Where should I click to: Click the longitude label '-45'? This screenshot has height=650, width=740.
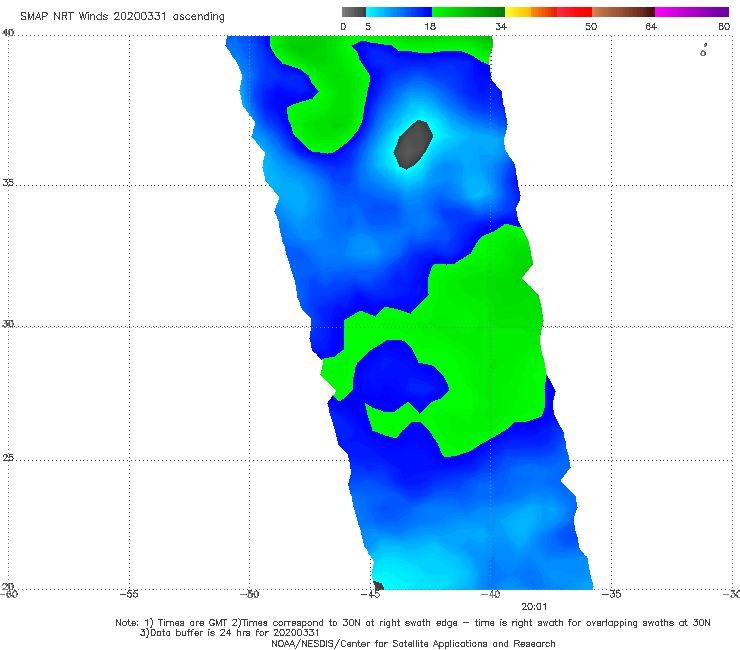(370, 594)
